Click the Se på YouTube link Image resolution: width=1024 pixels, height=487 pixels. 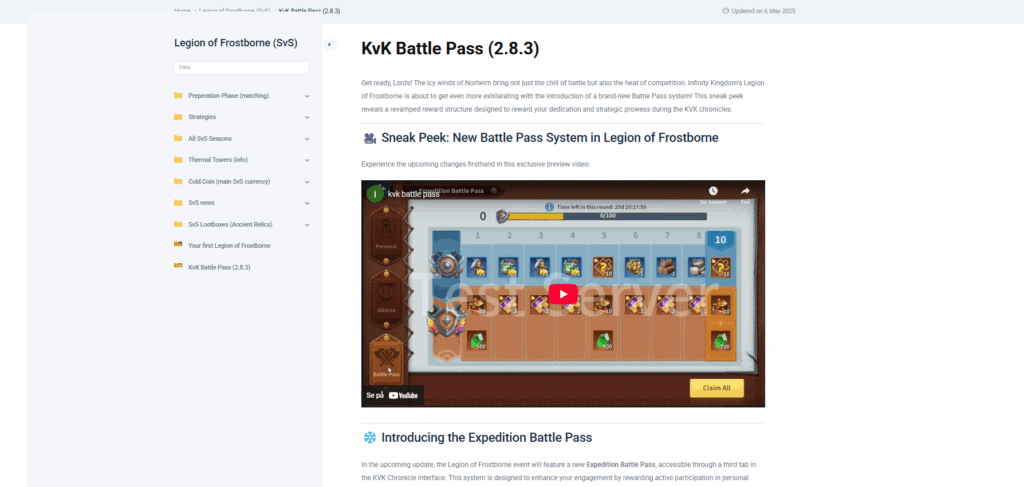pos(392,395)
